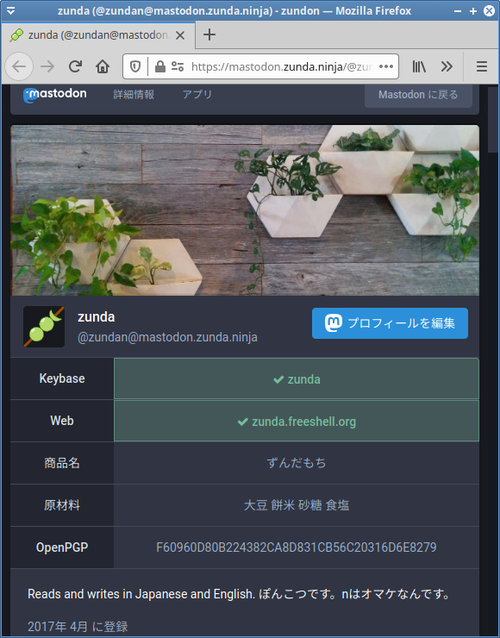The height and width of the screenshot is (638, 500).
Task: Open a new tab with plus button
Action: (x=209, y=35)
